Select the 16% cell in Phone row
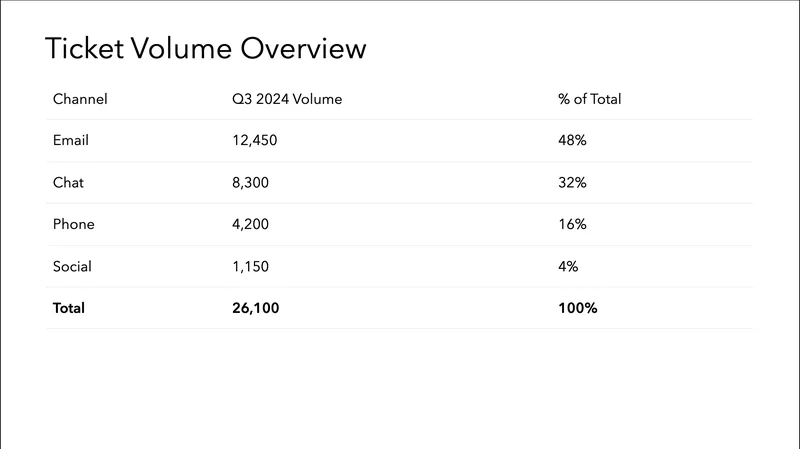800x449 pixels. (x=572, y=225)
